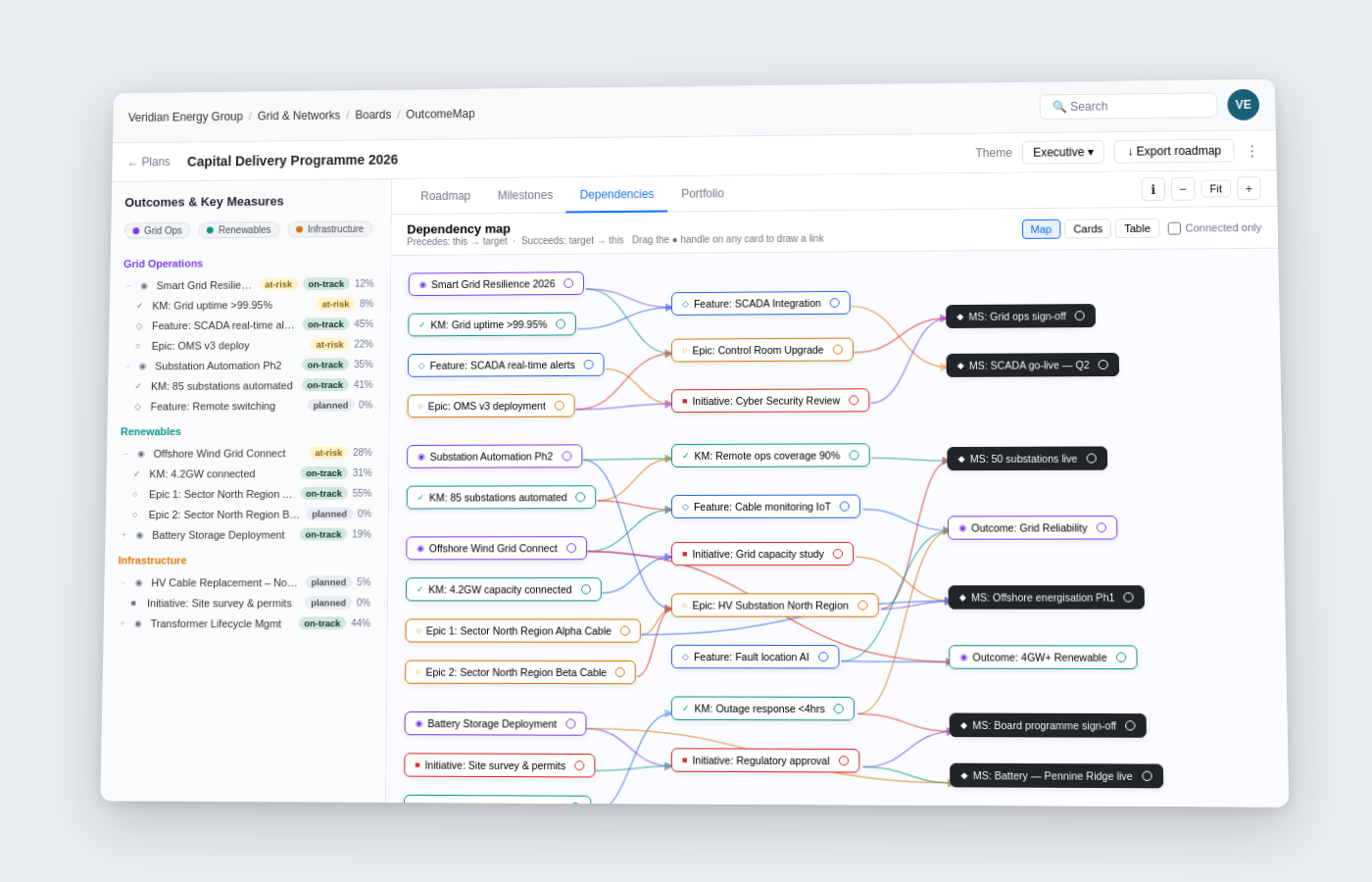The height and width of the screenshot is (882, 1372).
Task: Zoom in with the "+" map control
Action: (x=1249, y=188)
